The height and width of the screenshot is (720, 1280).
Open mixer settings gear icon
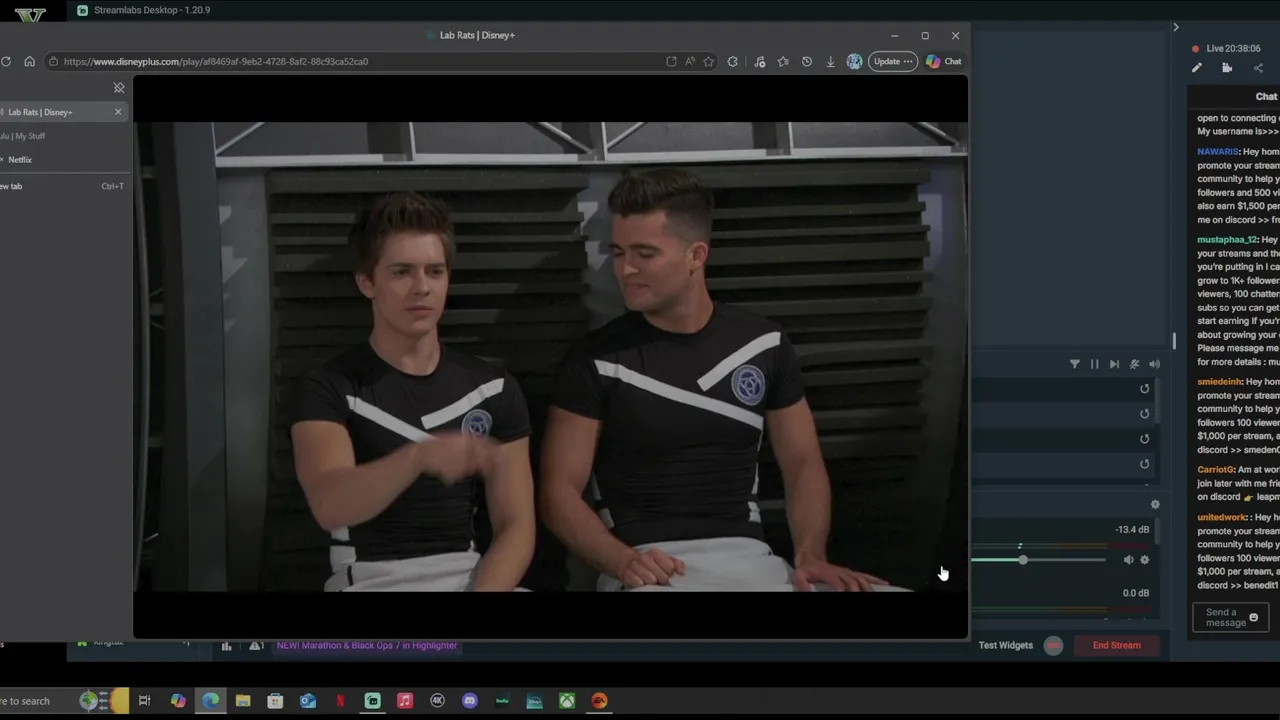[x=1155, y=505]
